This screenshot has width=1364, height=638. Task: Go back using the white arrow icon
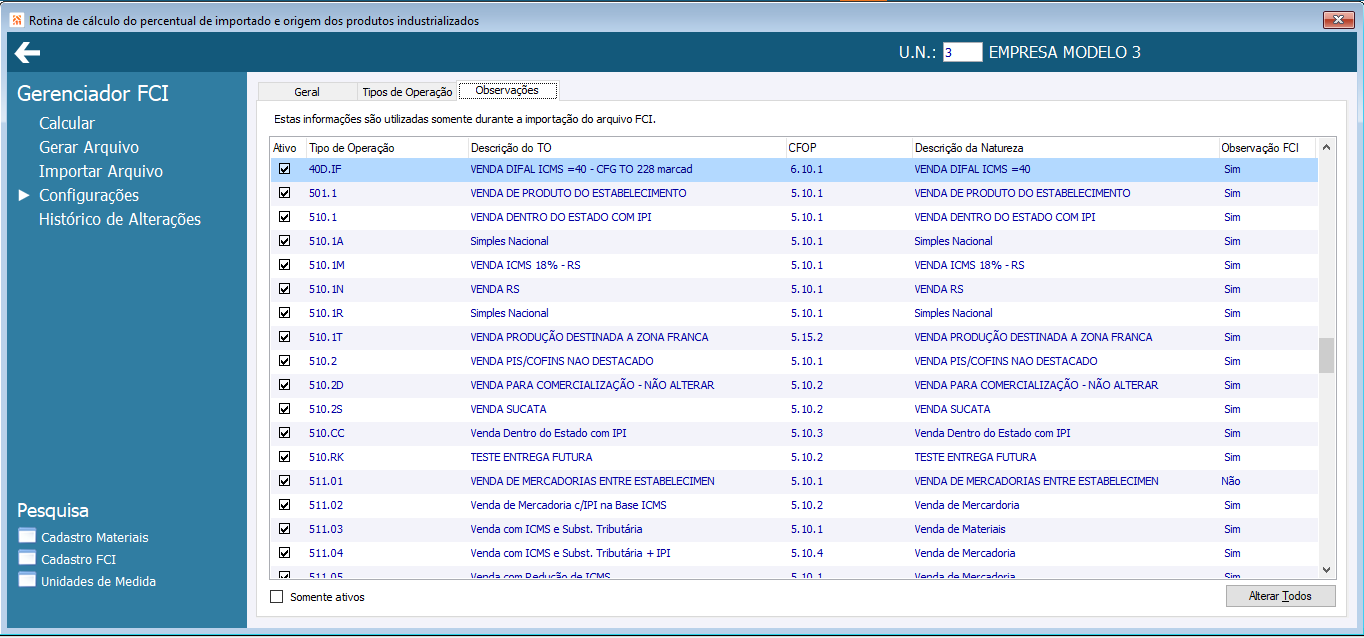tap(27, 53)
